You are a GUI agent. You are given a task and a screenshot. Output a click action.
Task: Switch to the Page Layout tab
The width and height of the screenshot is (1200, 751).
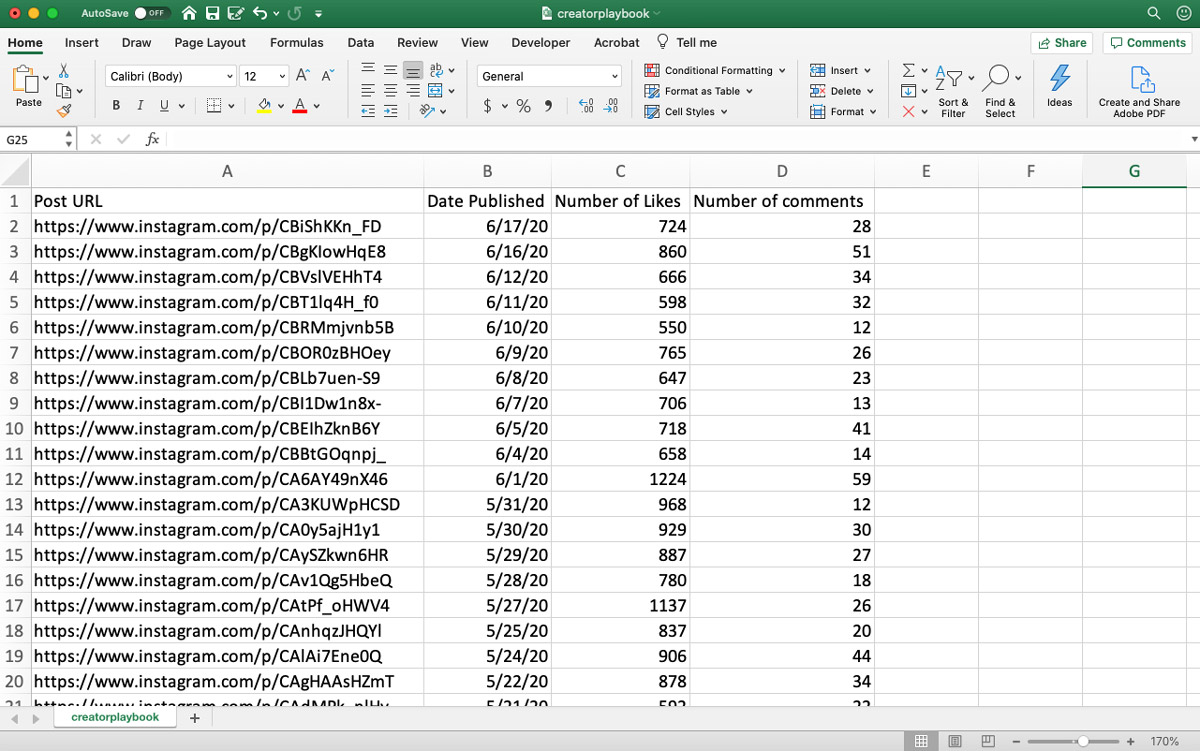[x=210, y=43]
